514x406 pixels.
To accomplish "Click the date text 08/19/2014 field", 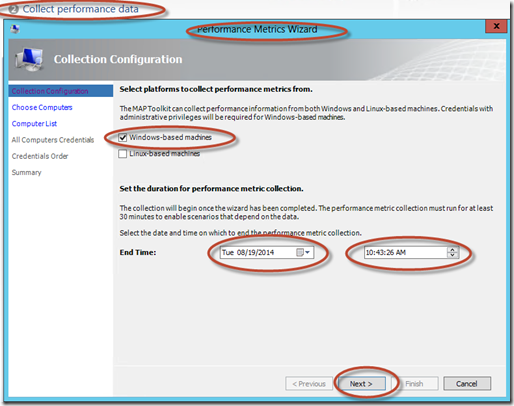I will (x=255, y=252).
